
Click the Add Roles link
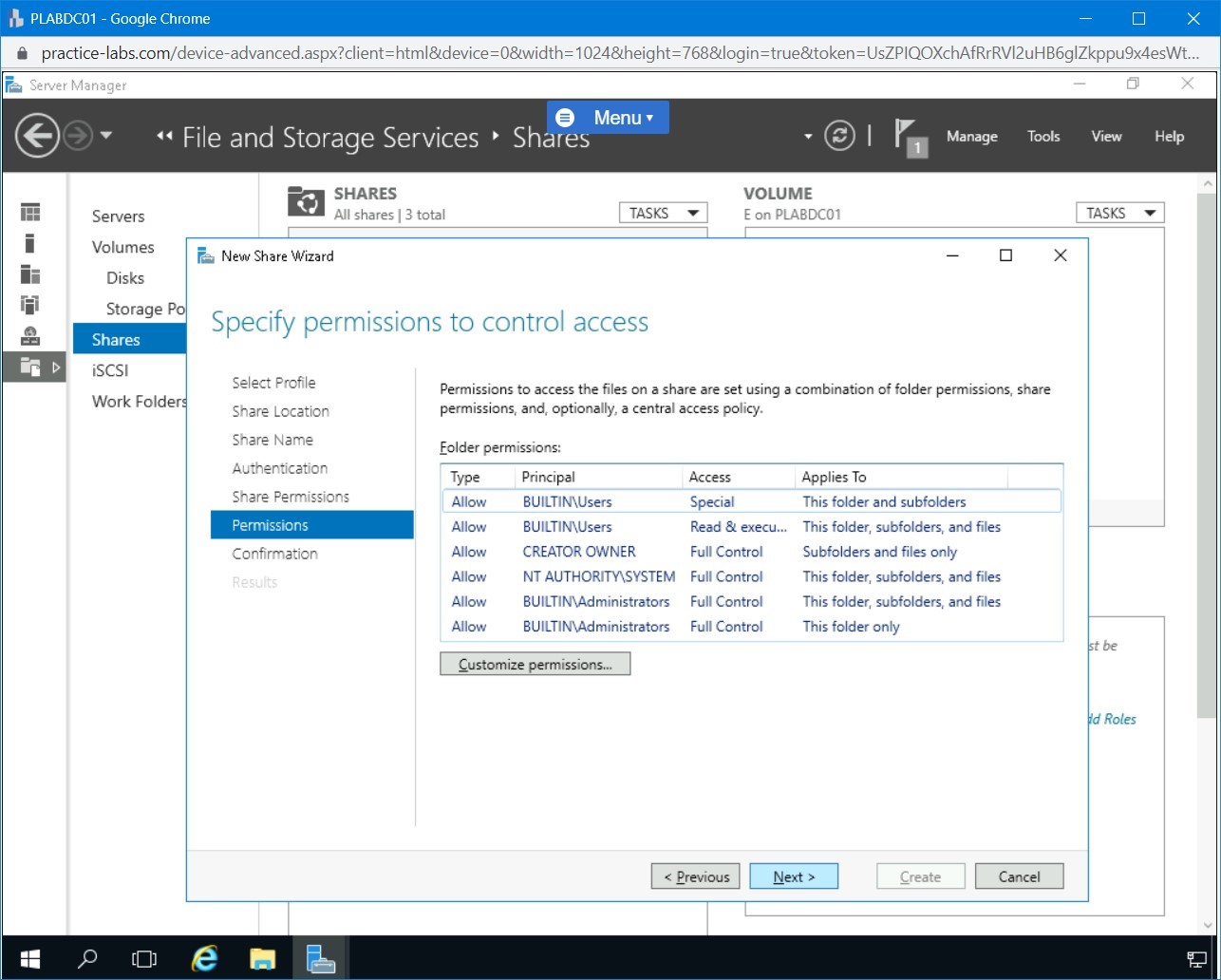click(x=1111, y=719)
